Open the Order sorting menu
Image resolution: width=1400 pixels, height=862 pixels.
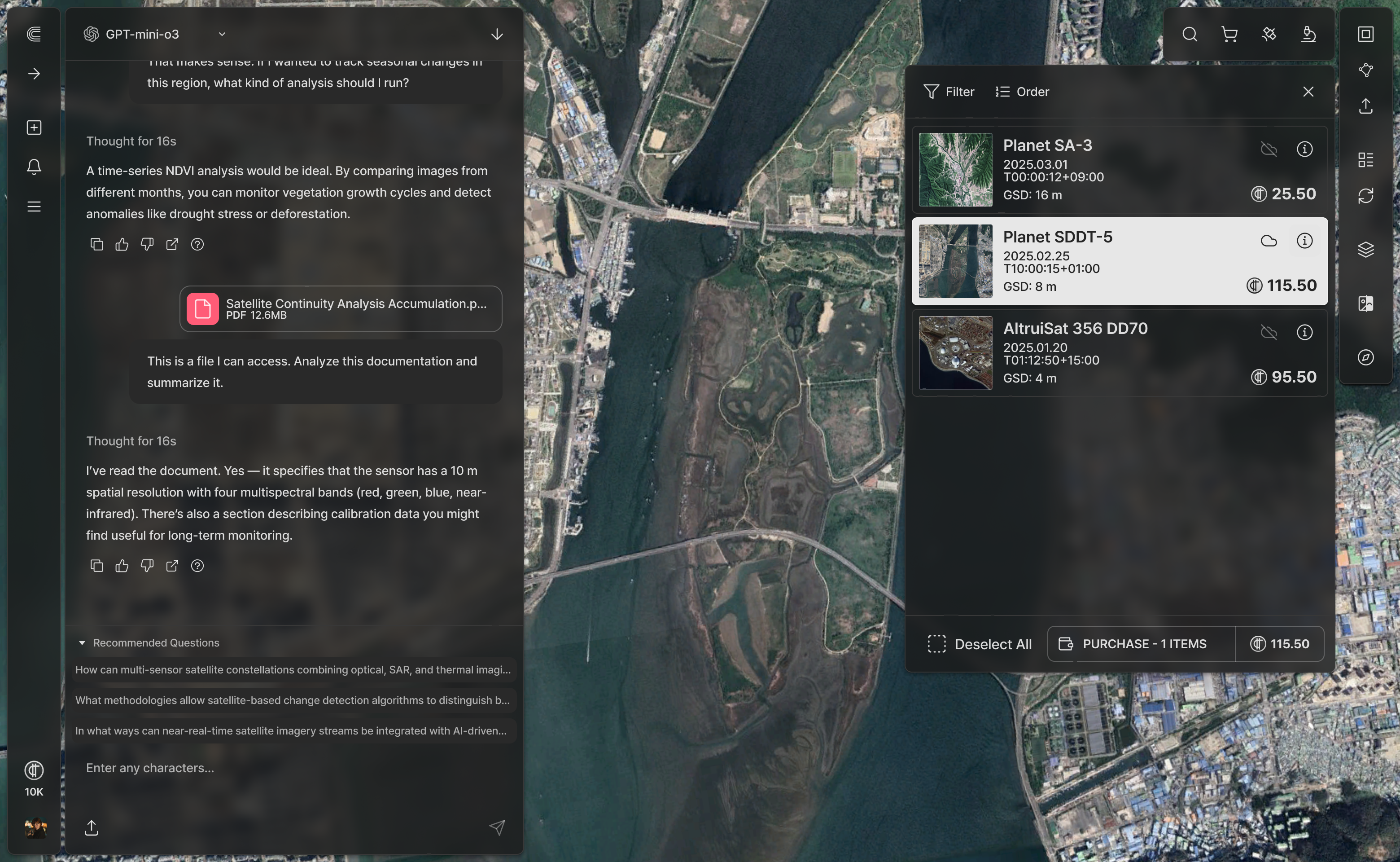(1022, 92)
